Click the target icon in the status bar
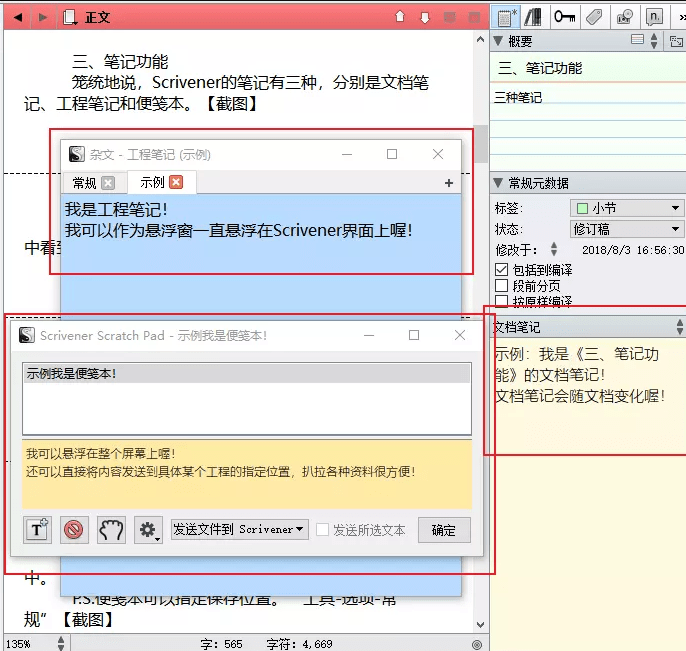 click(x=477, y=644)
